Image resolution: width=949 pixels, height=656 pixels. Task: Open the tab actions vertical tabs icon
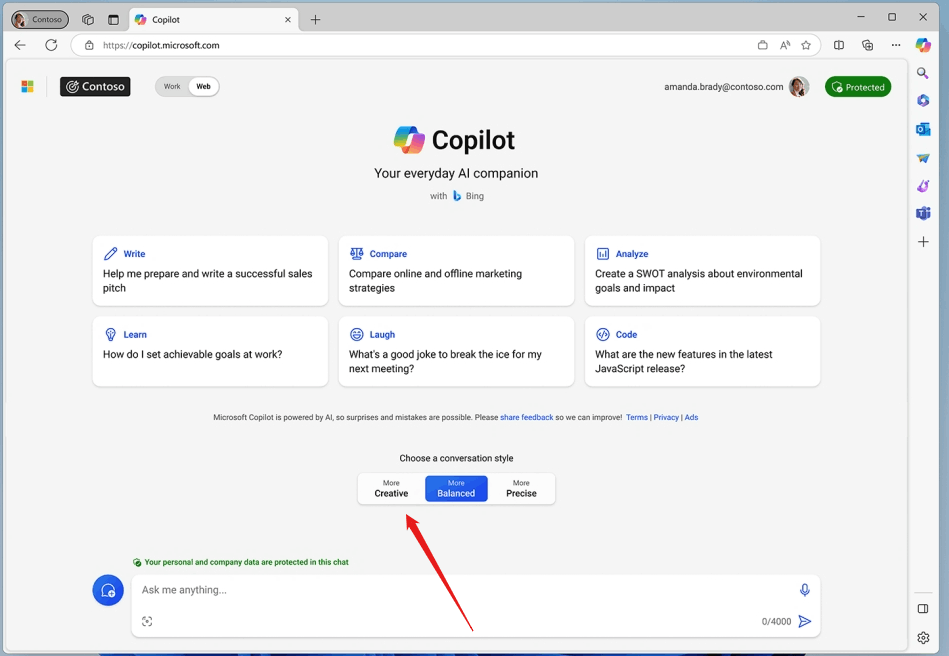coord(113,19)
